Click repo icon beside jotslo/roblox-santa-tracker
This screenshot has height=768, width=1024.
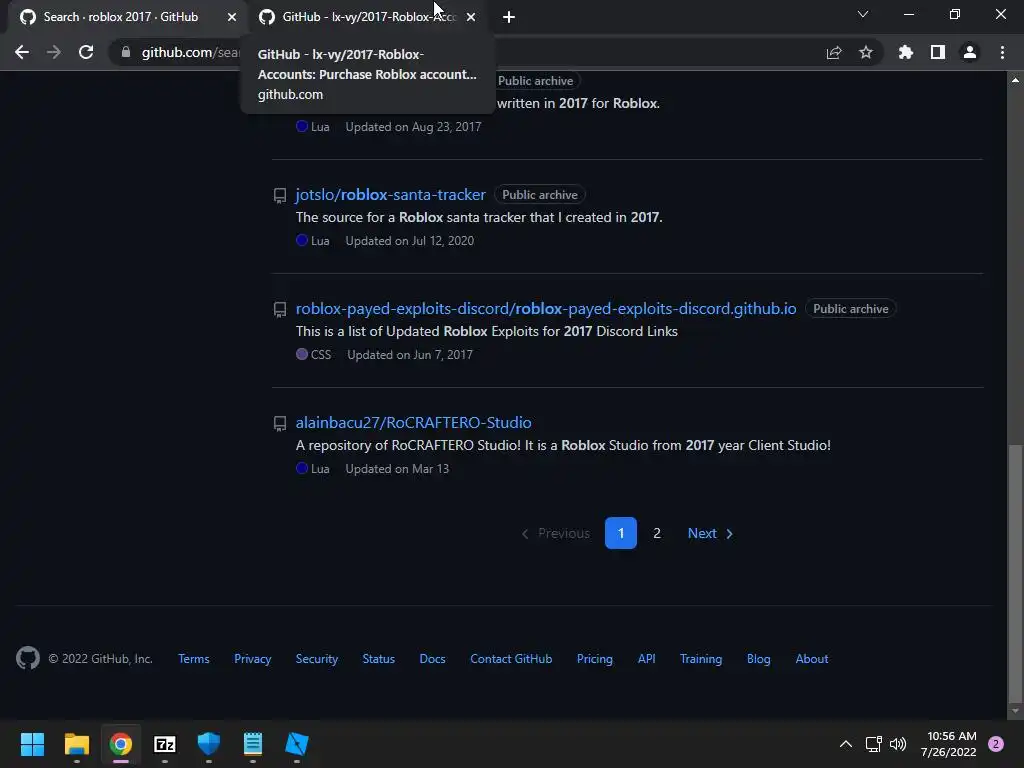pyautogui.click(x=280, y=195)
